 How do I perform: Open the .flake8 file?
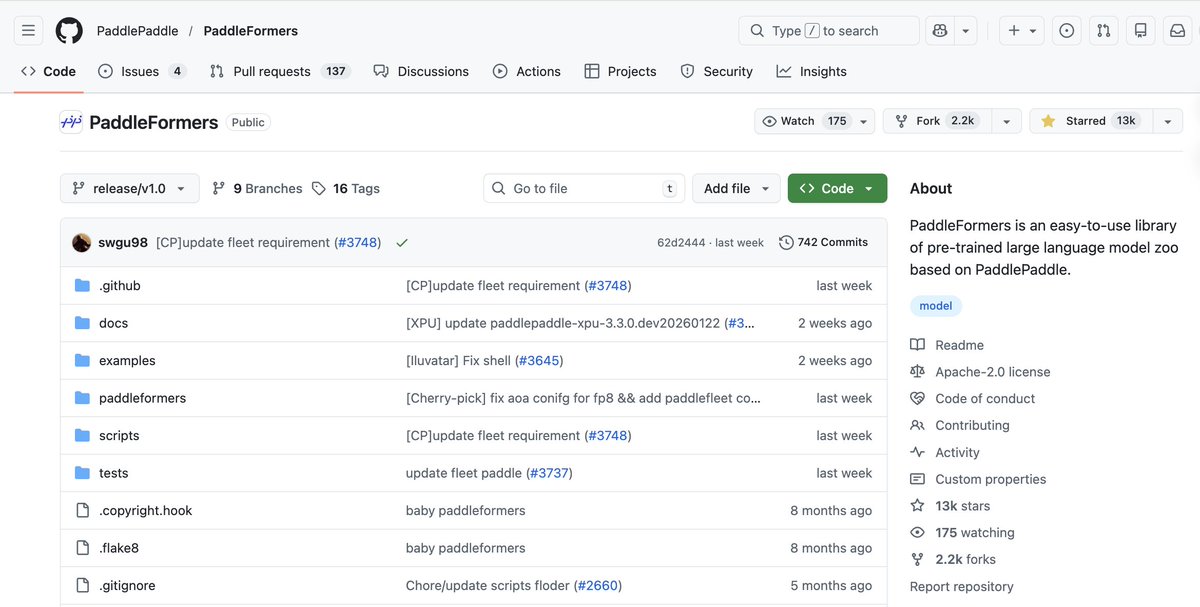[x=119, y=548]
